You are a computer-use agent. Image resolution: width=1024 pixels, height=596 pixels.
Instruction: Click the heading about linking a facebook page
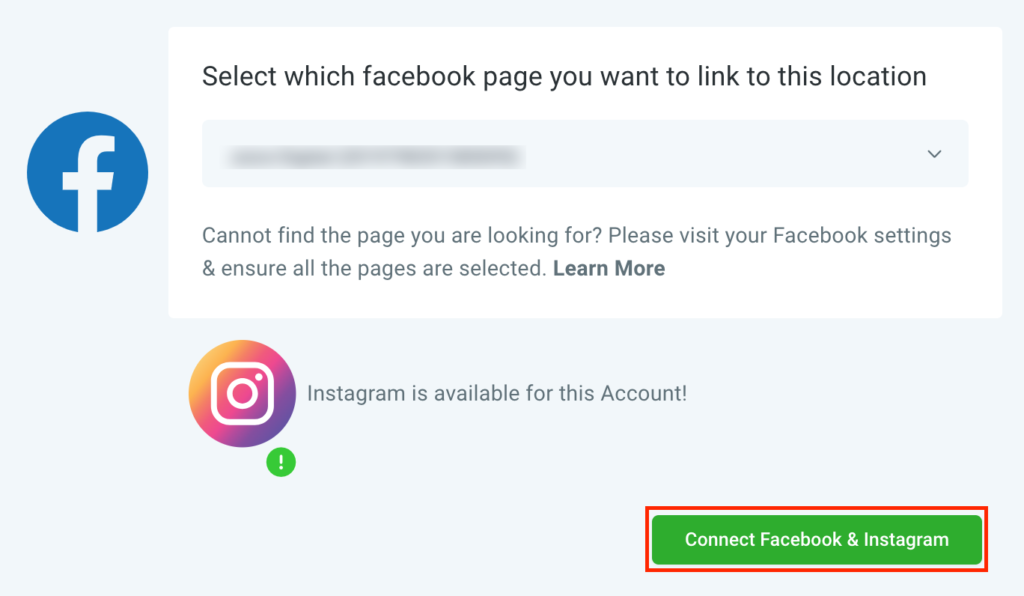[x=564, y=76]
